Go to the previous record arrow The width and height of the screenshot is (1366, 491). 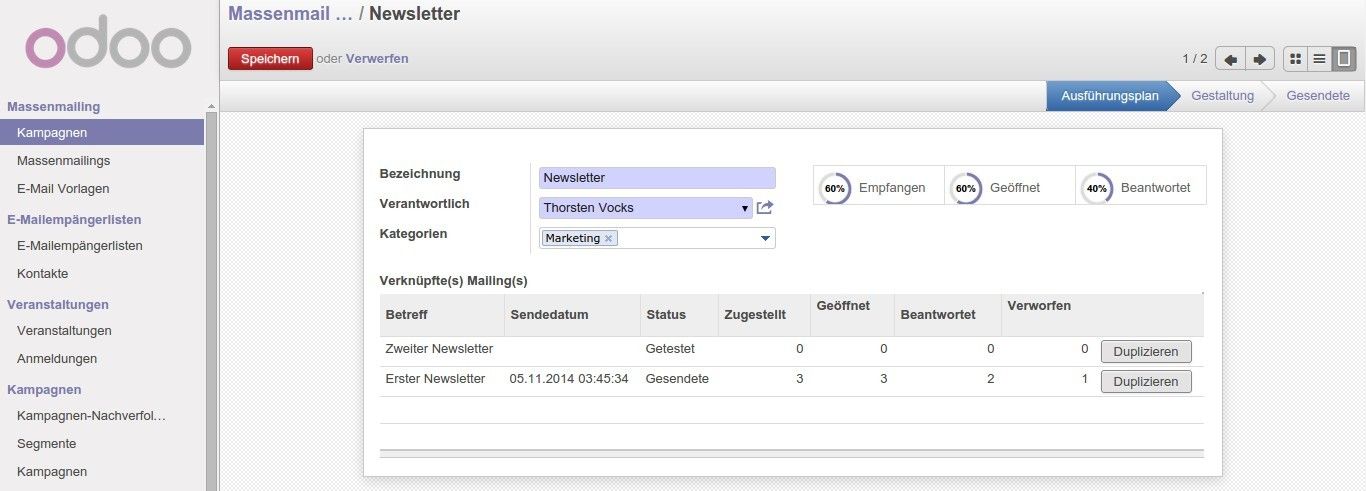click(1230, 59)
